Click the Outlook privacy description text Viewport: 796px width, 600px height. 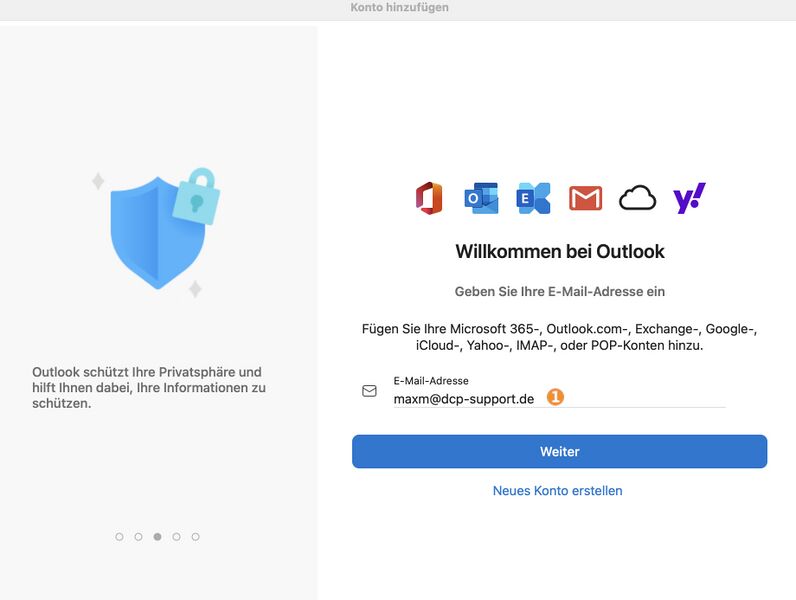[x=149, y=387]
